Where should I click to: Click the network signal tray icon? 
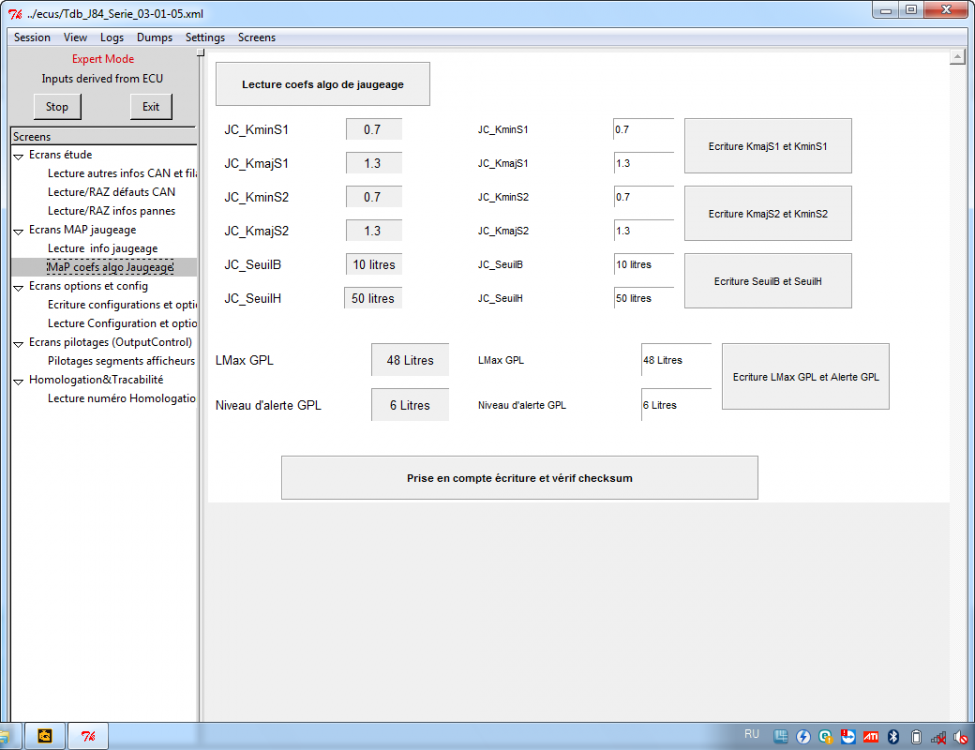(x=938, y=738)
